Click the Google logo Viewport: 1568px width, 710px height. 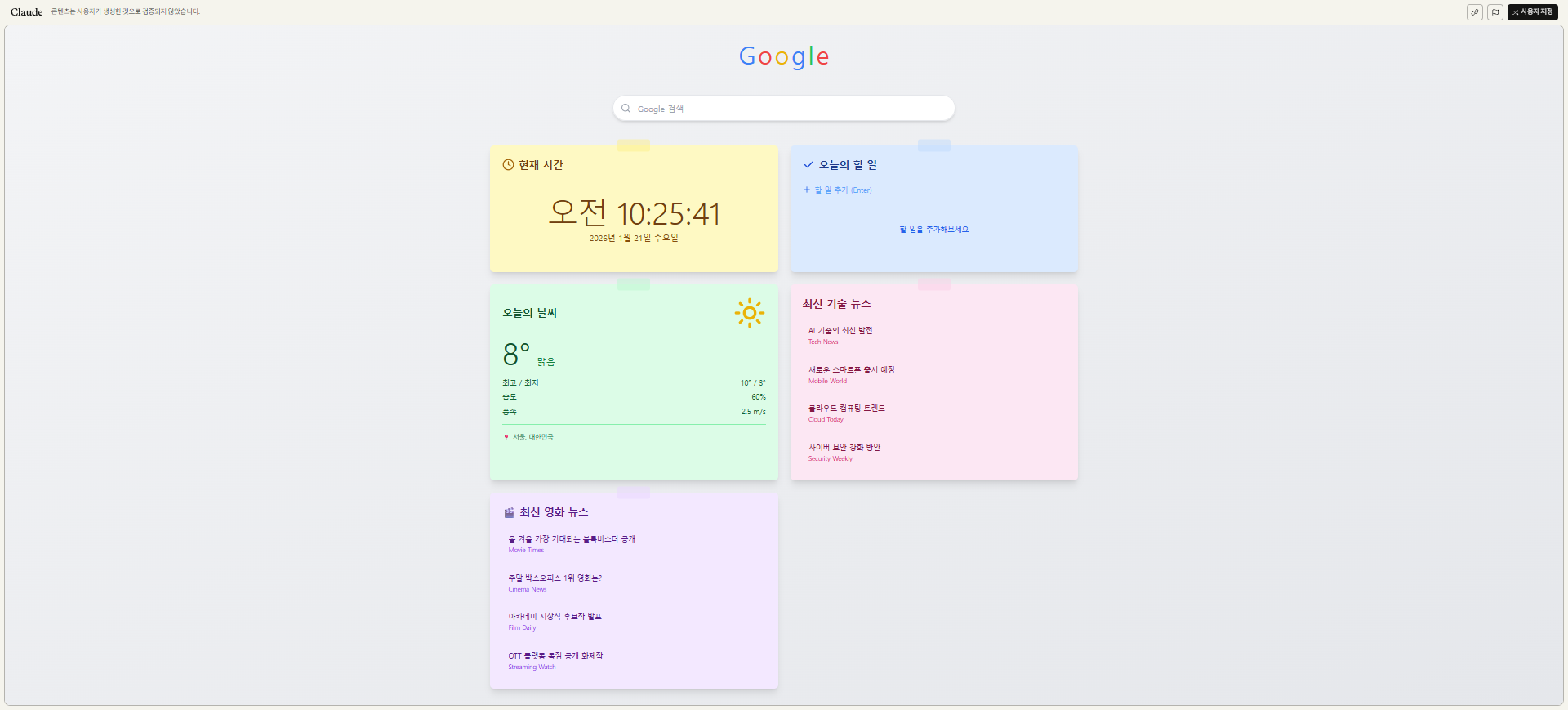pyautogui.click(x=784, y=56)
